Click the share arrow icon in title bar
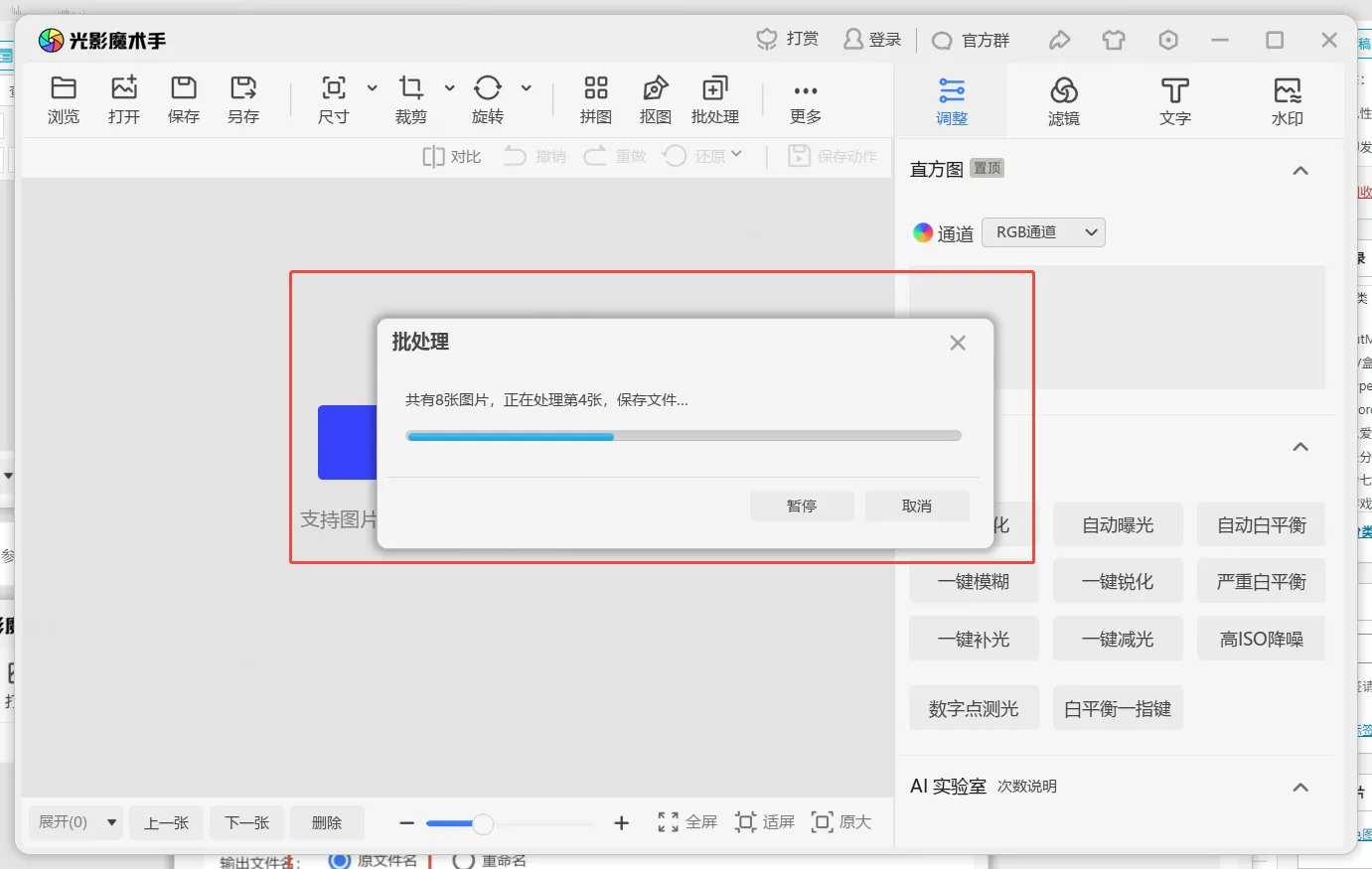Viewport: 1372px width, 869px height. pos(1060,40)
